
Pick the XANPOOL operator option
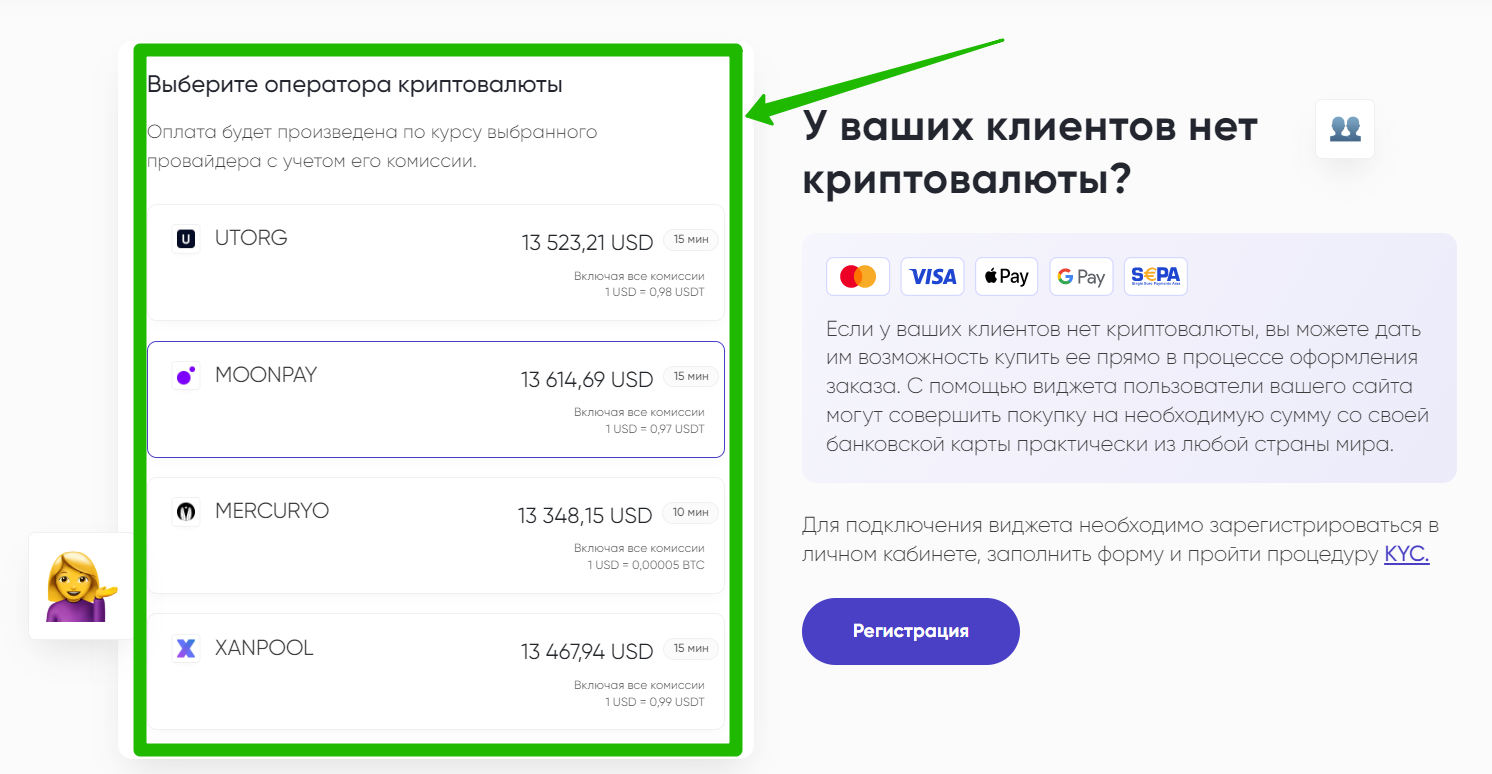(x=435, y=672)
